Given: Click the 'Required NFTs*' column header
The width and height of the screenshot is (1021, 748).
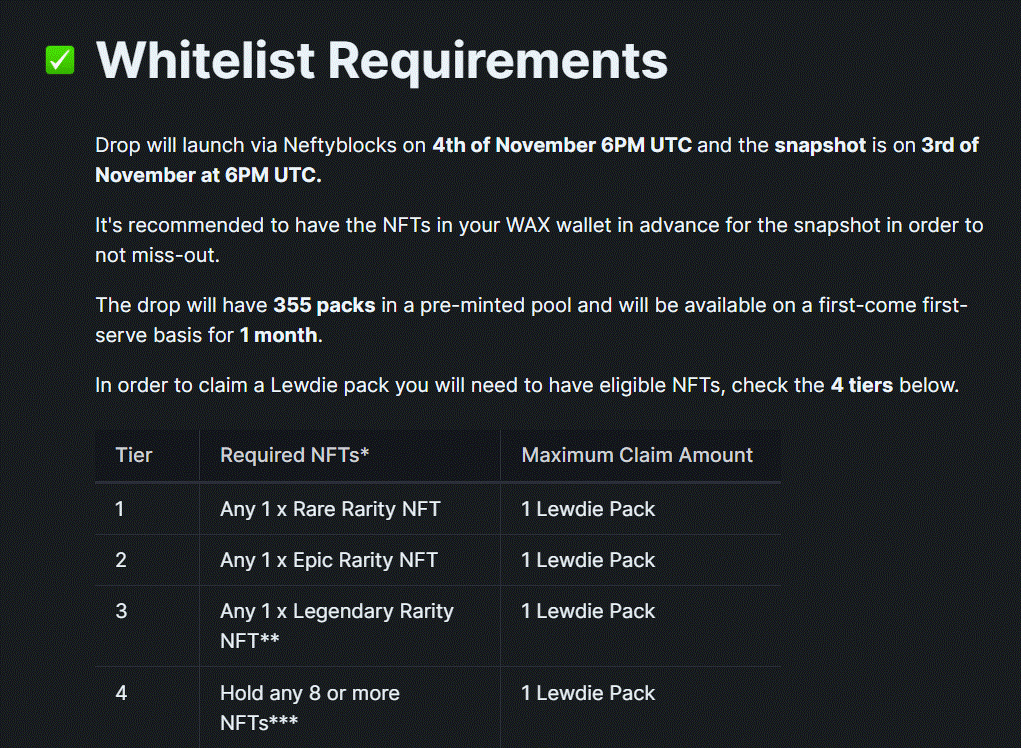Looking at the screenshot, I should click(x=295, y=455).
